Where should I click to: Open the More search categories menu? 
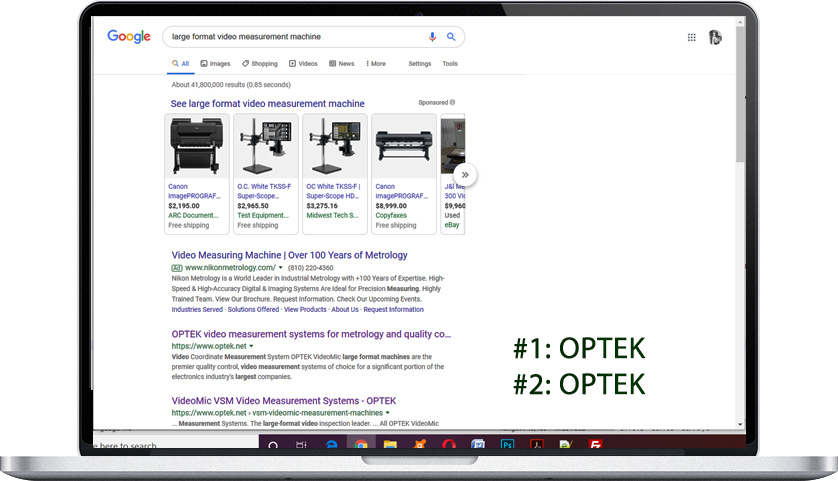[x=376, y=64]
